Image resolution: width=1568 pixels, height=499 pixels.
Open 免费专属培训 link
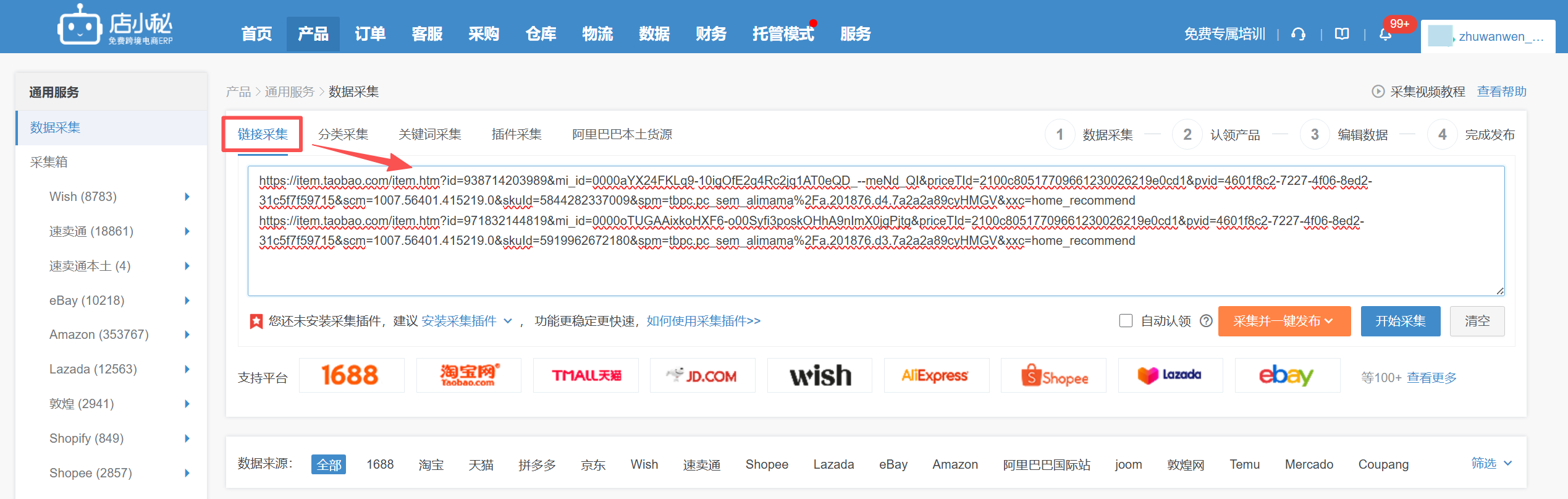pyautogui.click(x=1224, y=34)
